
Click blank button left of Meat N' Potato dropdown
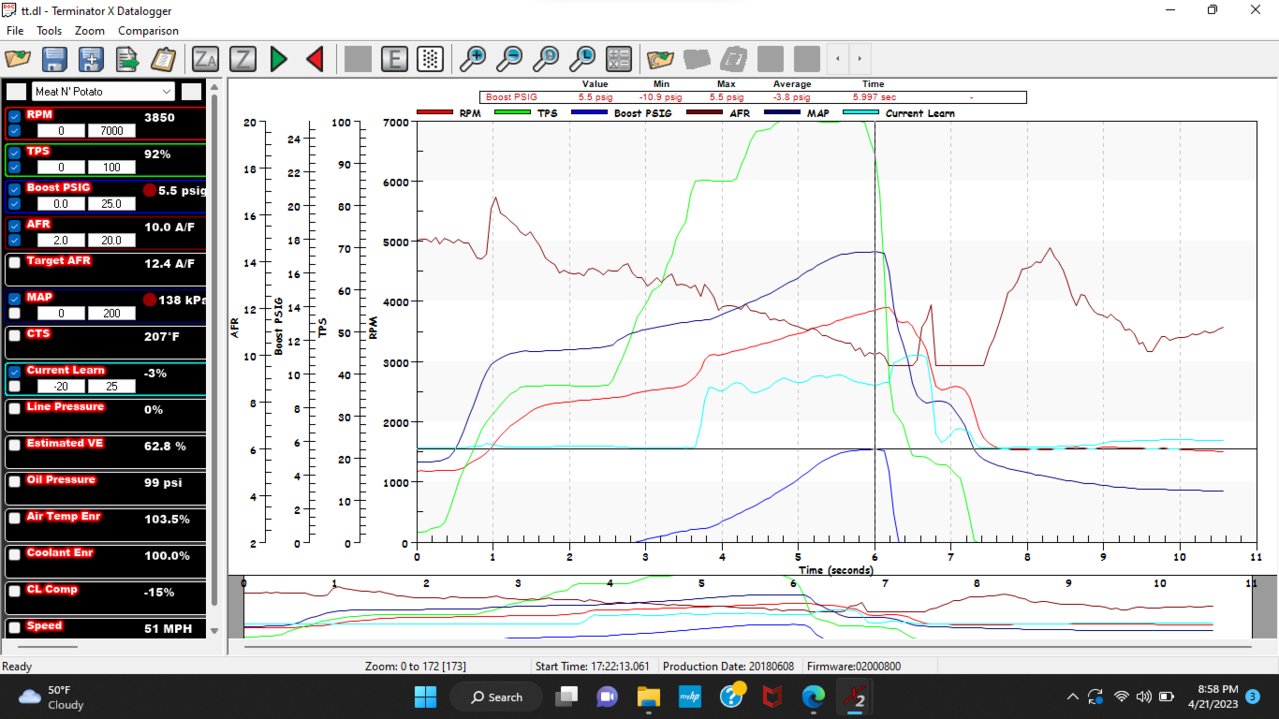pyautogui.click(x=16, y=91)
